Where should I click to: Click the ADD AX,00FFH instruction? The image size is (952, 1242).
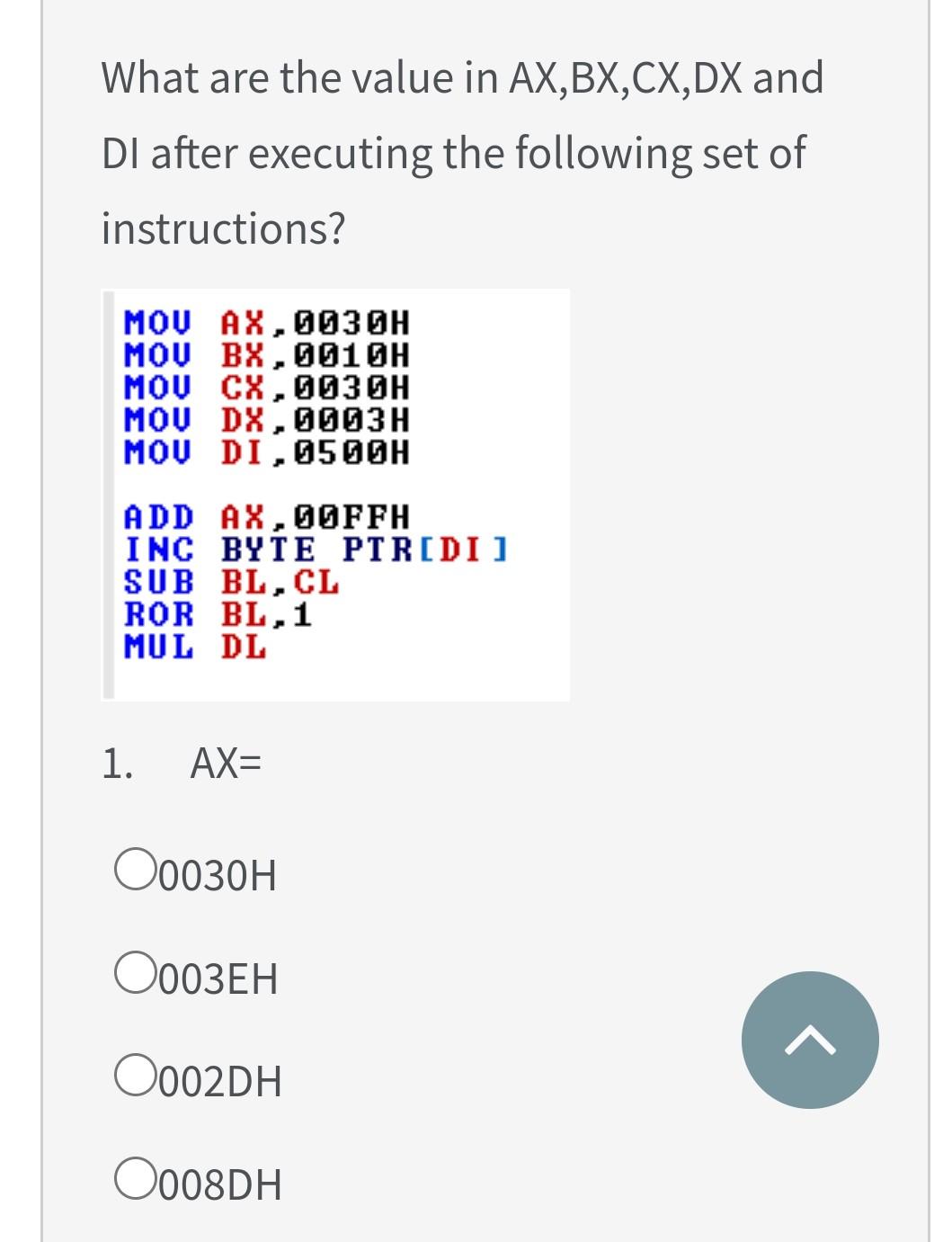coord(265,514)
